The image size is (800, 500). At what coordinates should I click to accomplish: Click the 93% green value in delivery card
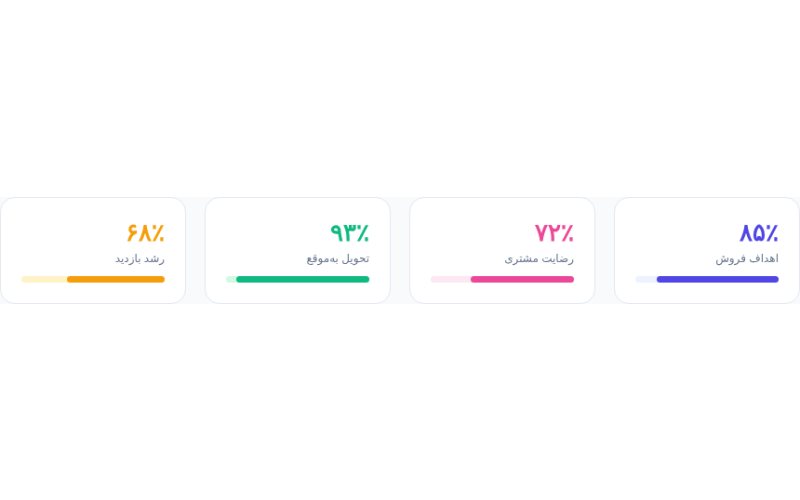coord(349,233)
